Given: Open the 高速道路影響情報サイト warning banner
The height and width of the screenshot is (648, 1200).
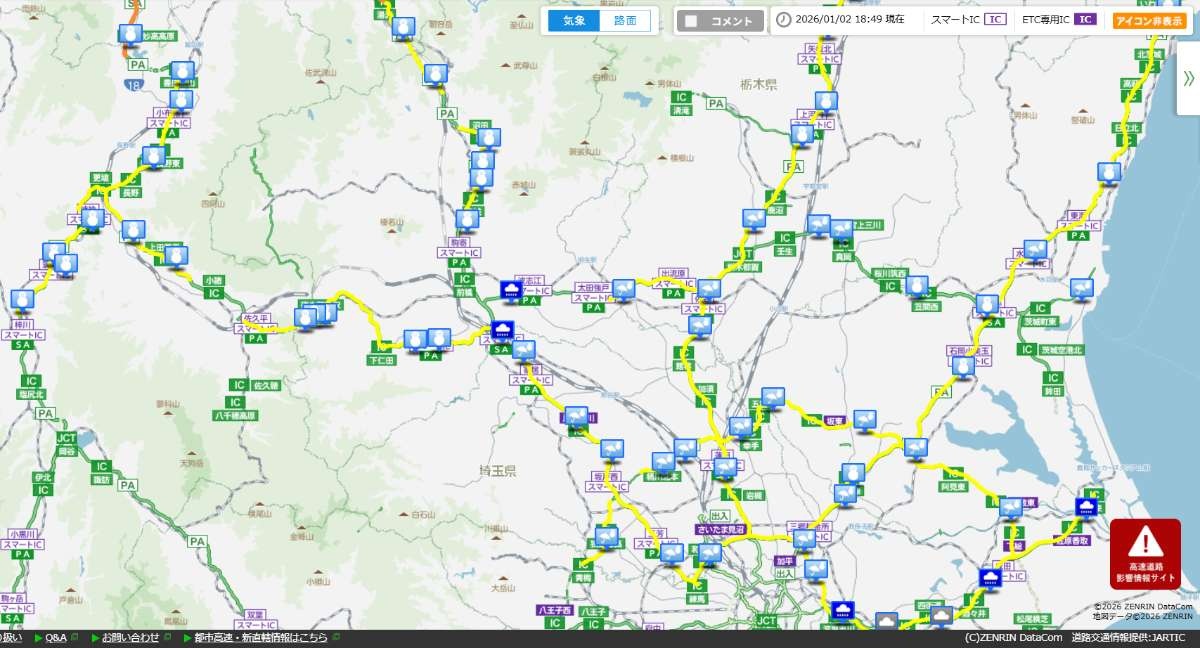Looking at the screenshot, I should tap(1145, 553).
